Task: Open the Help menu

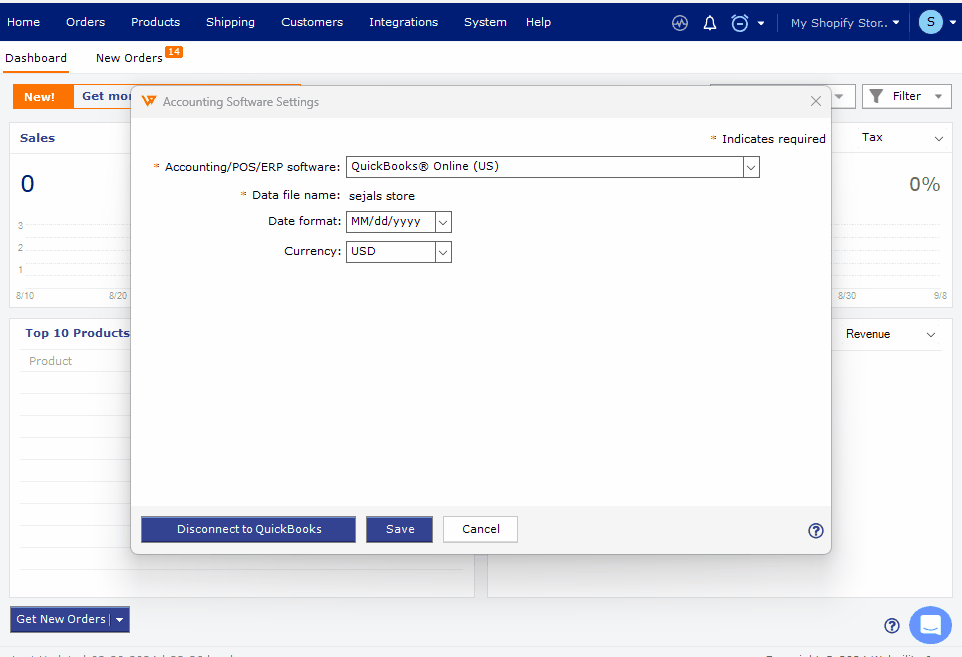Action: [538, 22]
